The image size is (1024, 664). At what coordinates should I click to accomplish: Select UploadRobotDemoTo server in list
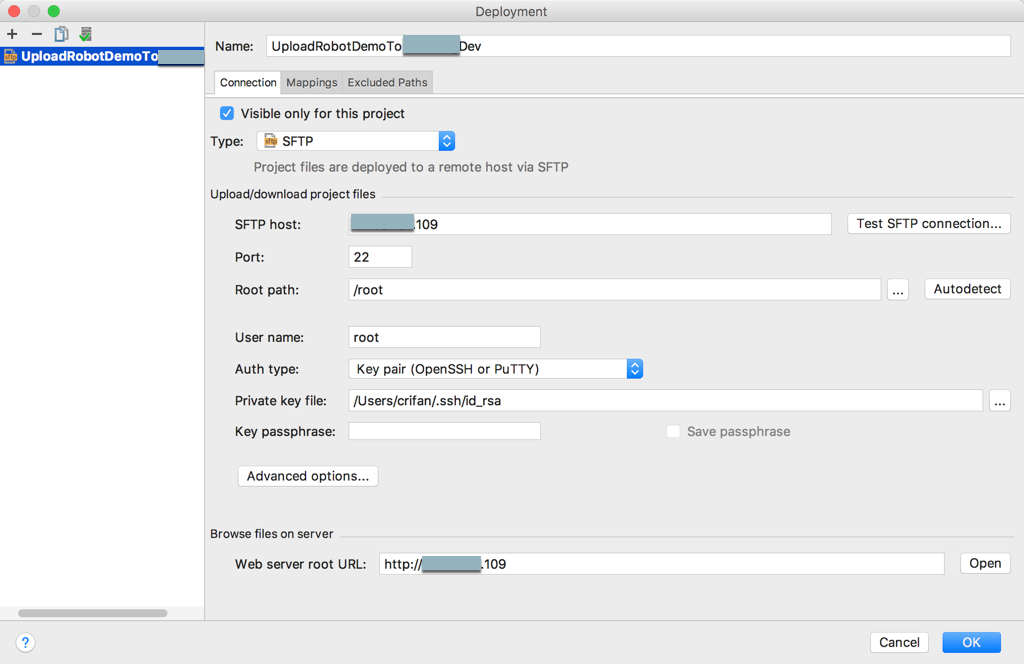click(x=103, y=56)
